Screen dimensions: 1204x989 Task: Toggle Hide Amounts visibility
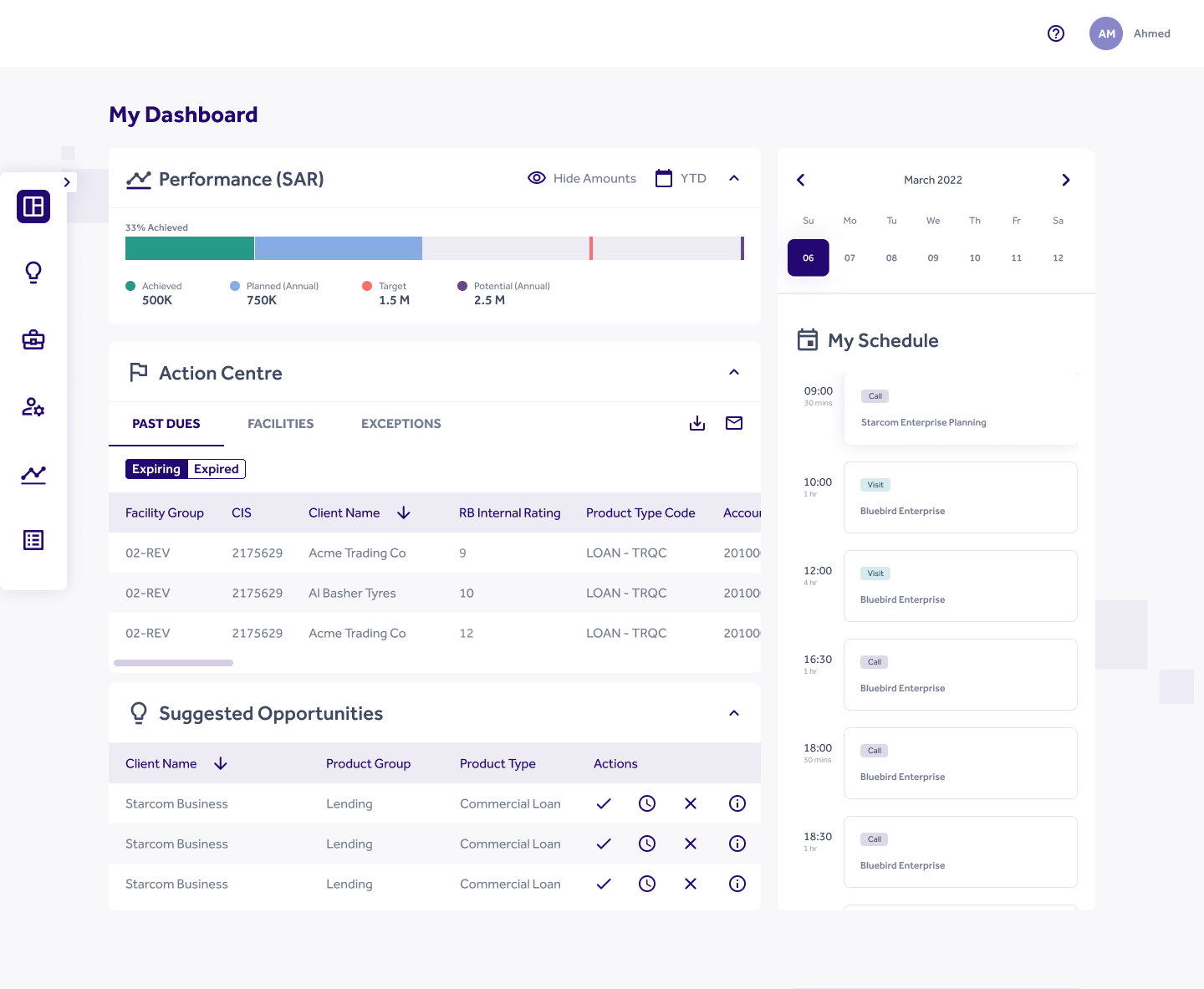click(x=582, y=178)
